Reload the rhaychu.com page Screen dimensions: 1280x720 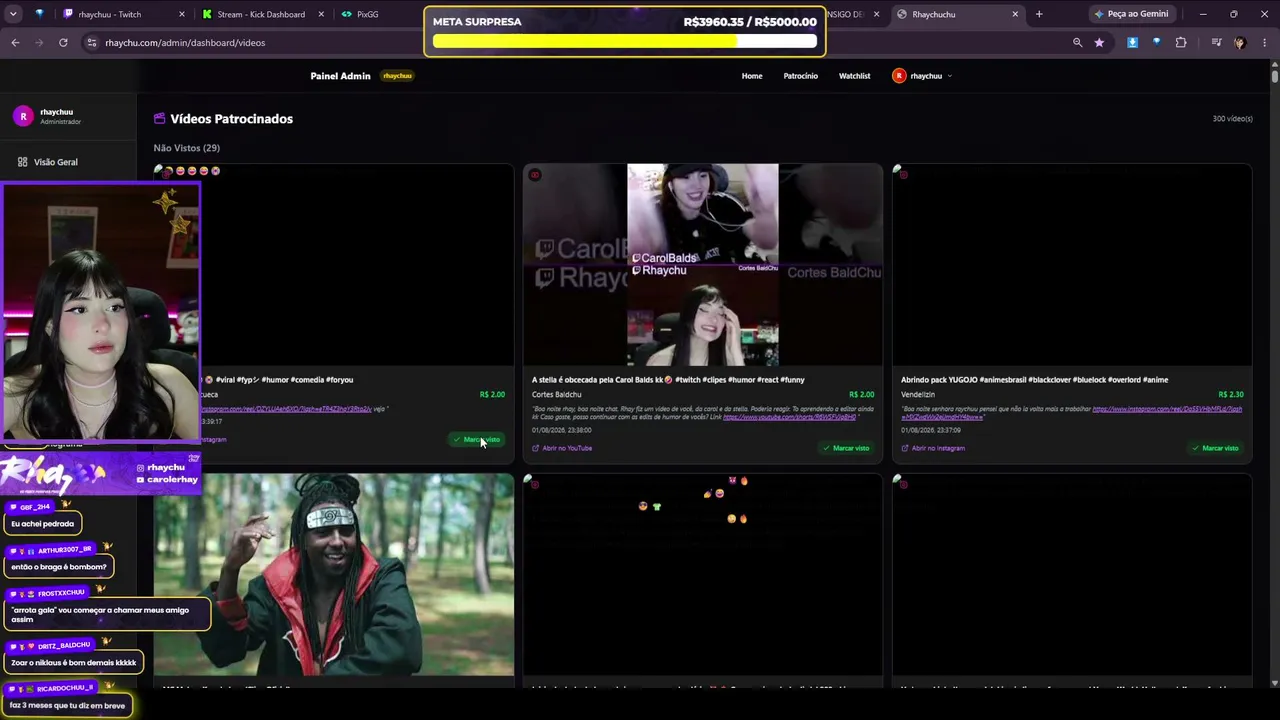pyautogui.click(x=63, y=43)
